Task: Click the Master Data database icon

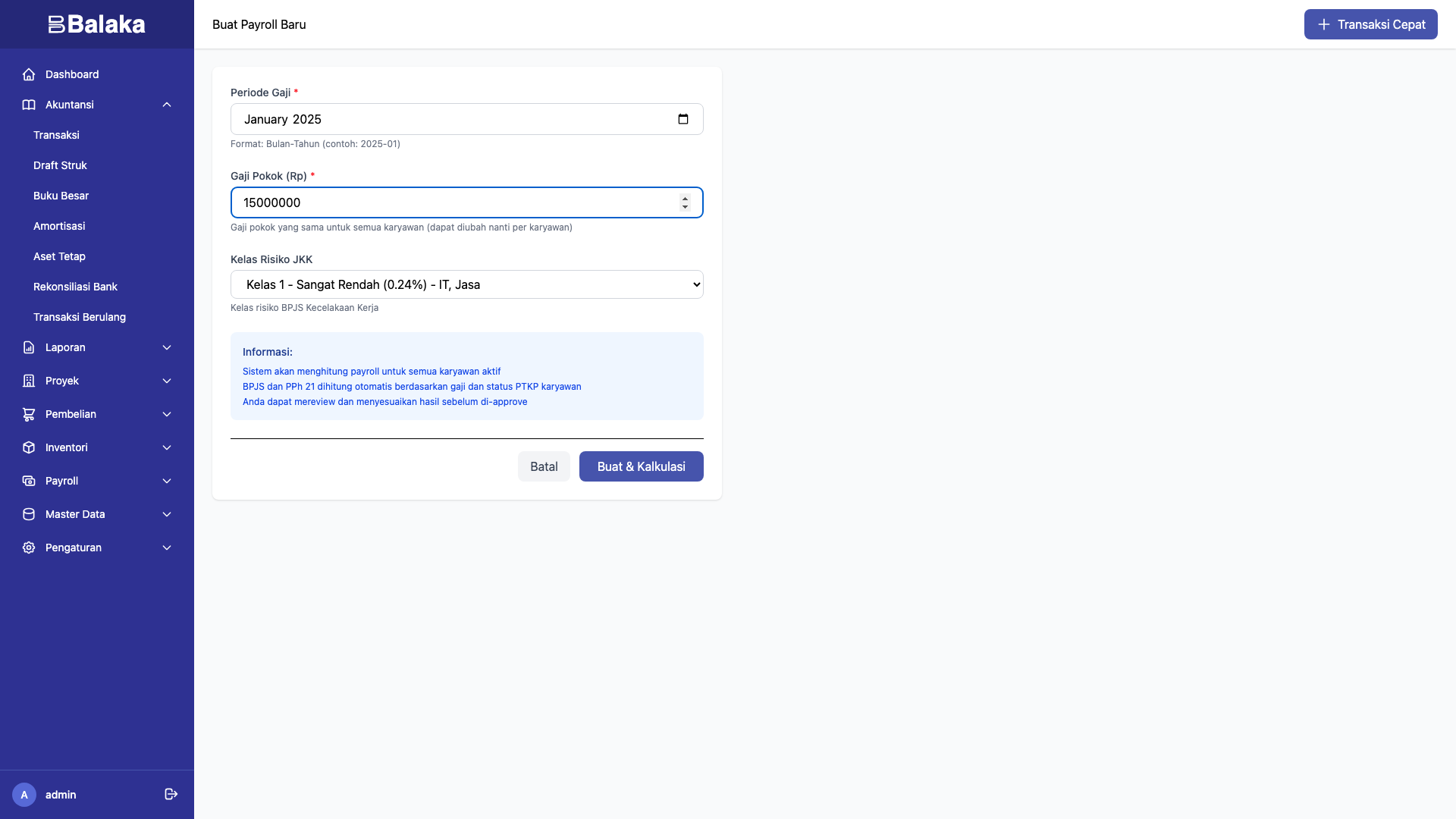Action: click(29, 514)
